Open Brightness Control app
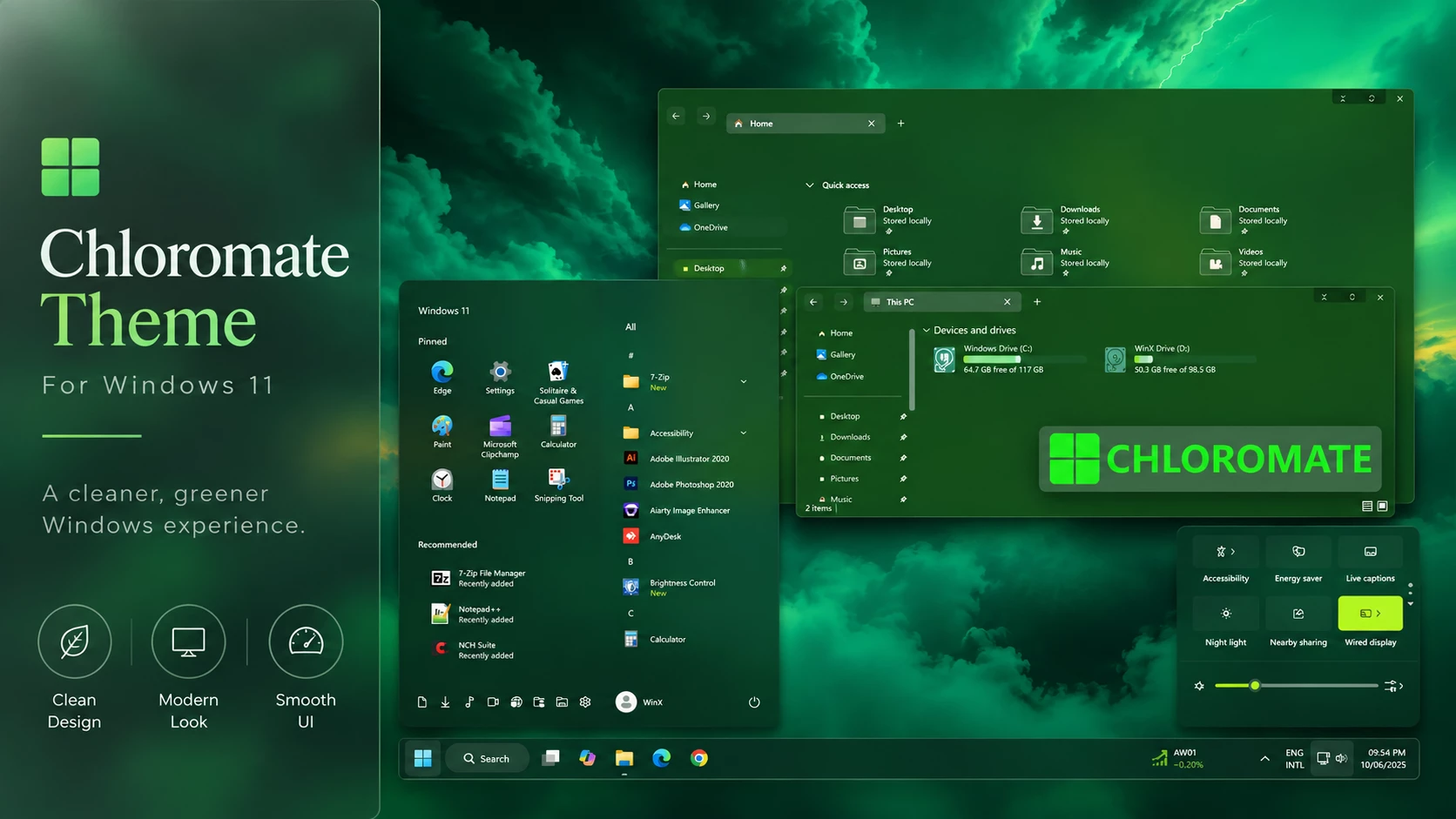 pos(671,587)
